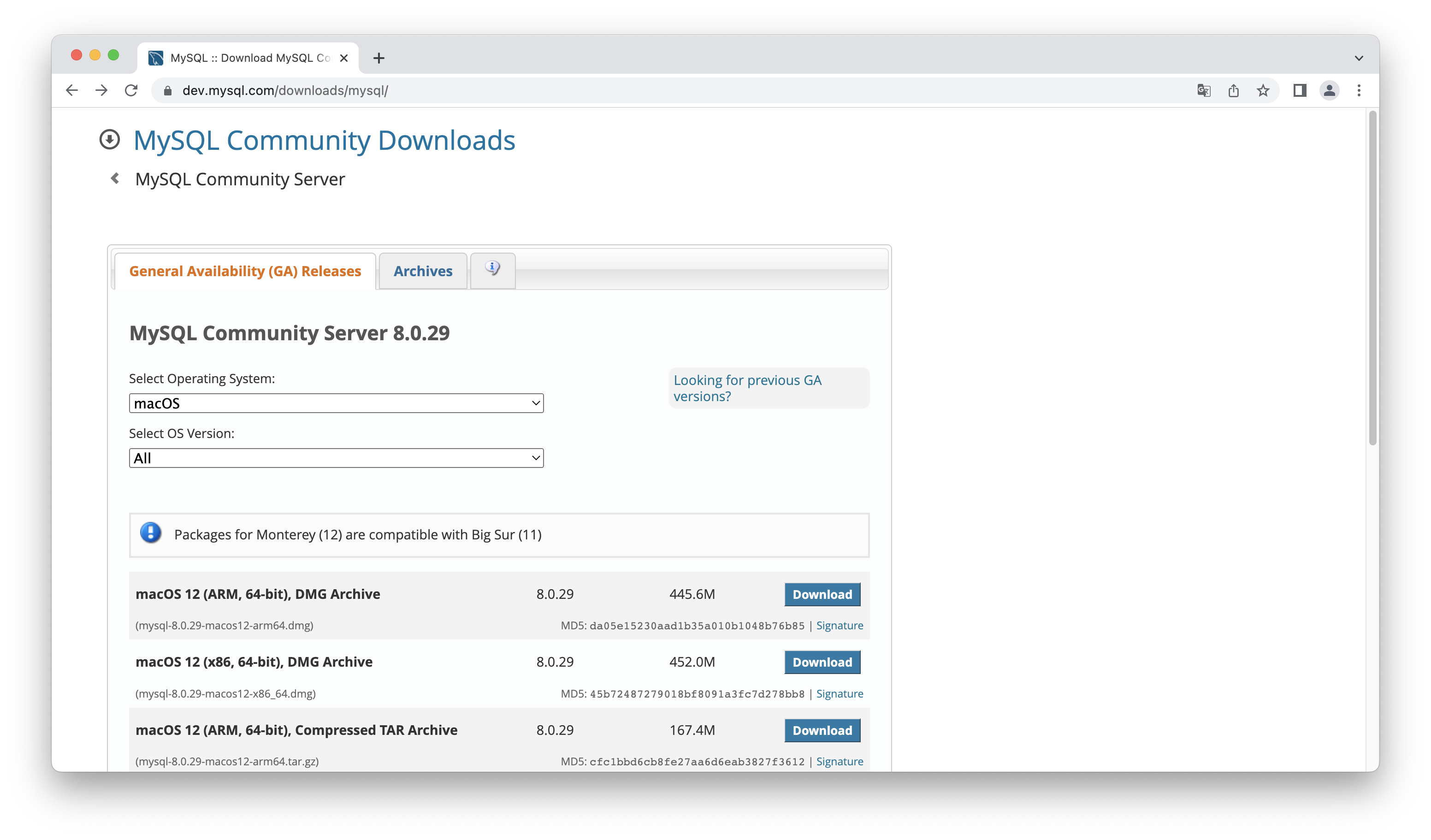Download macOS 12 ARM DMG Archive
1431x840 pixels.
pos(822,594)
